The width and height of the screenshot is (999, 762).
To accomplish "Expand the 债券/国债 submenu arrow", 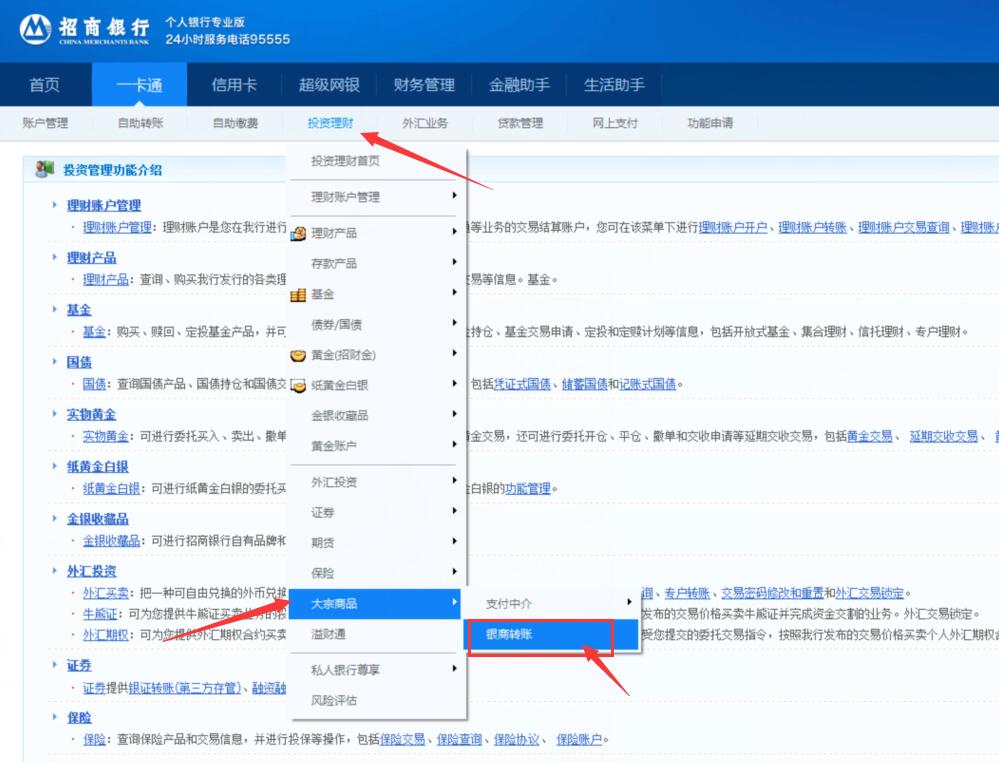I will (x=454, y=322).
